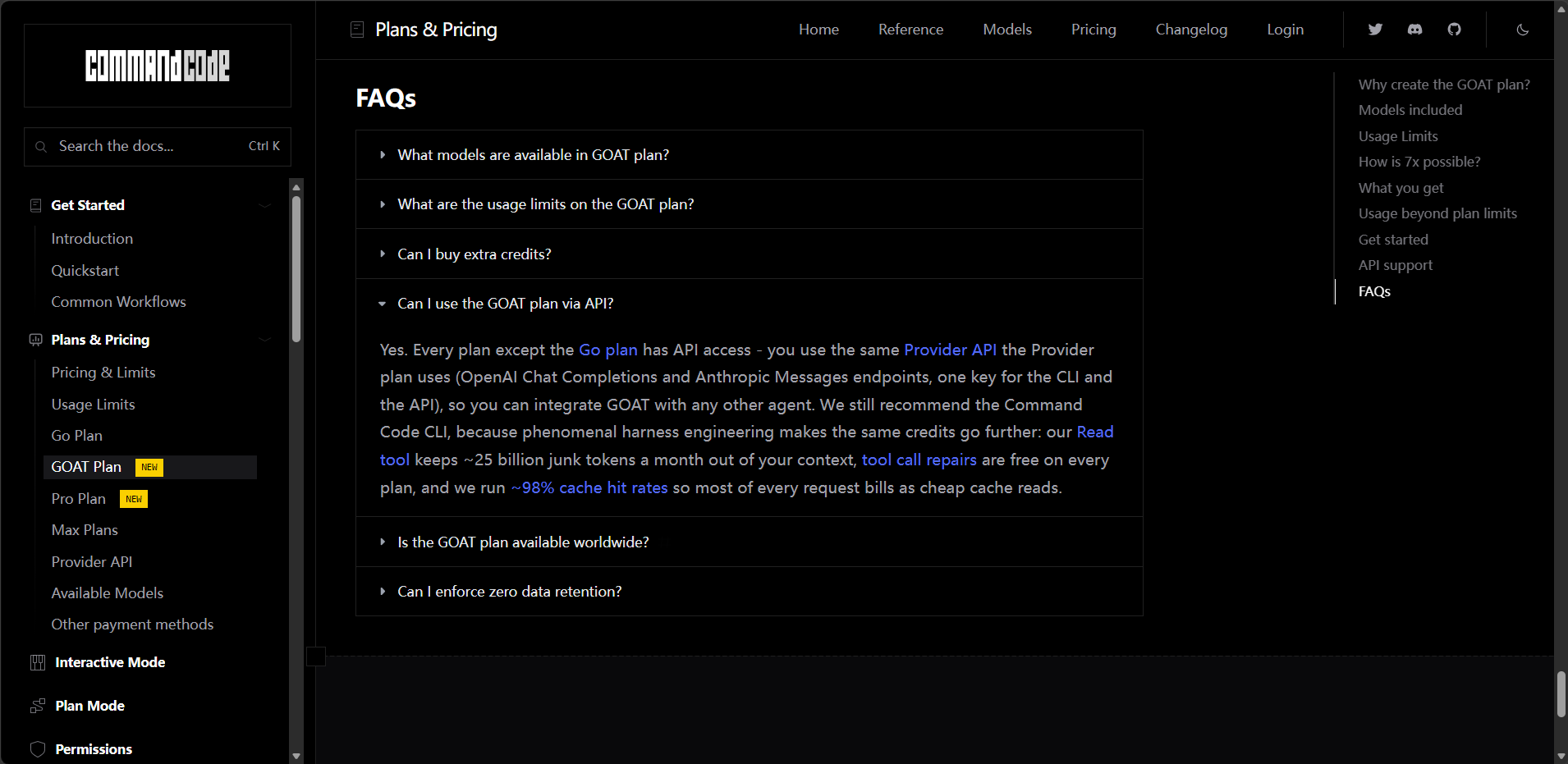This screenshot has height=764, width=1568.
Task: Open Changelog in top navigation
Action: point(1191,30)
